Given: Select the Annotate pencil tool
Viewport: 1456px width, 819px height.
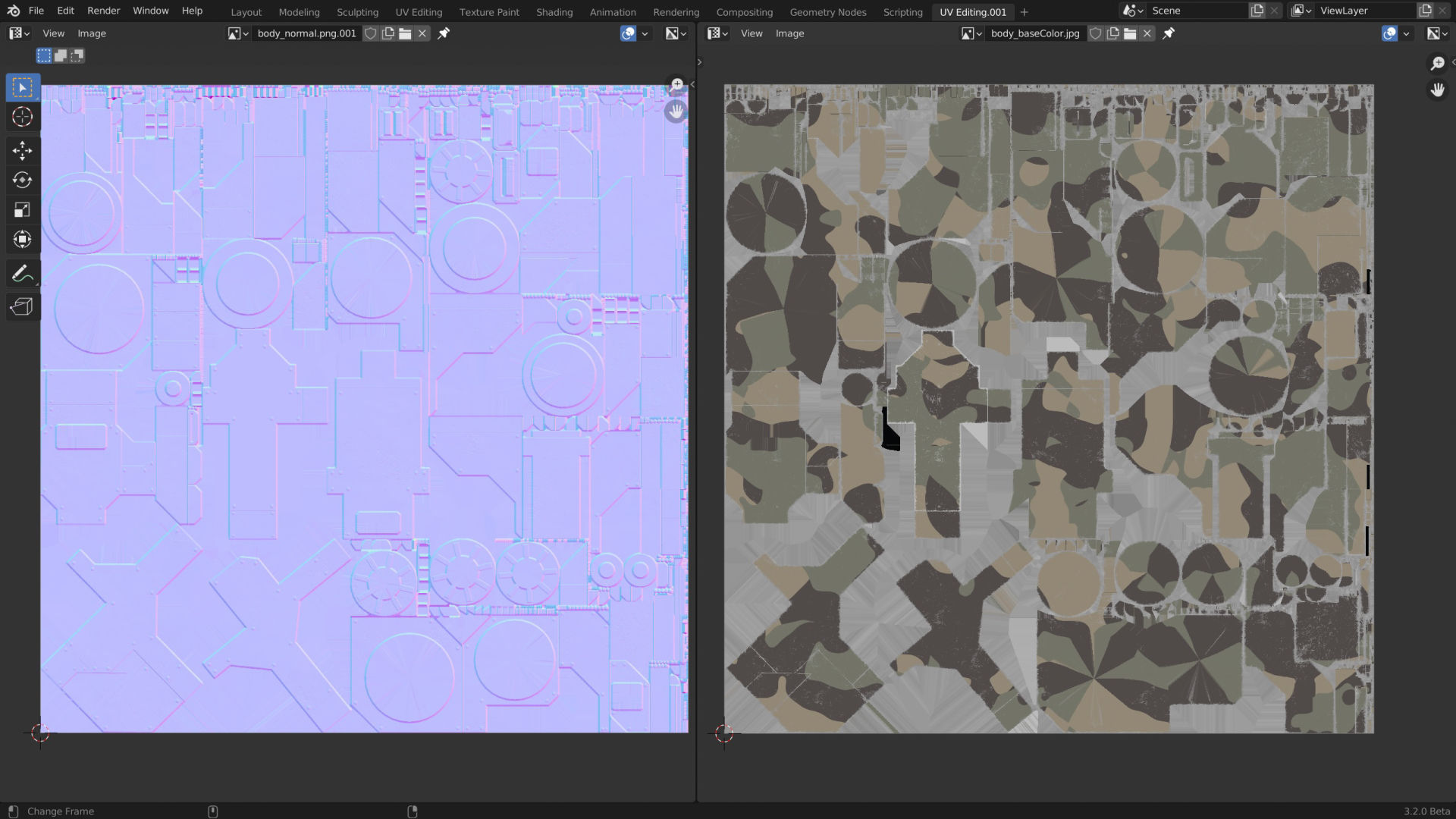Looking at the screenshot, I should coord(21,273).
